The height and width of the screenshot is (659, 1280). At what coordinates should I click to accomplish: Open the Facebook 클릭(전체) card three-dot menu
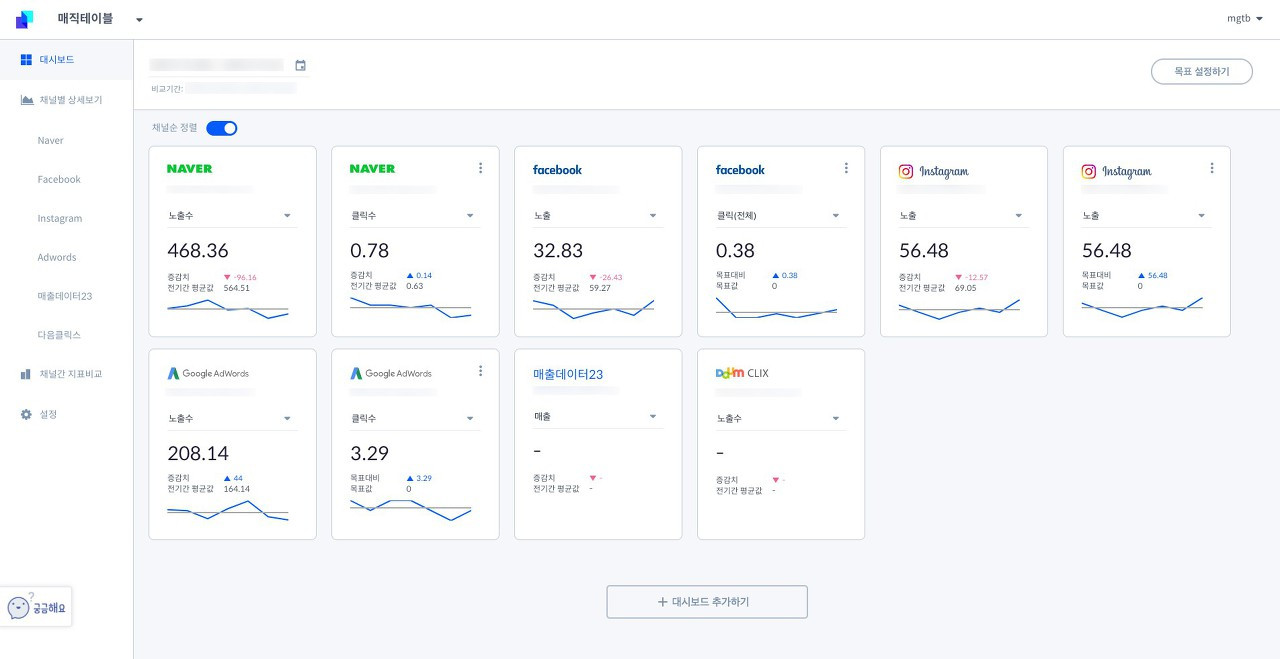pos(846,168)
